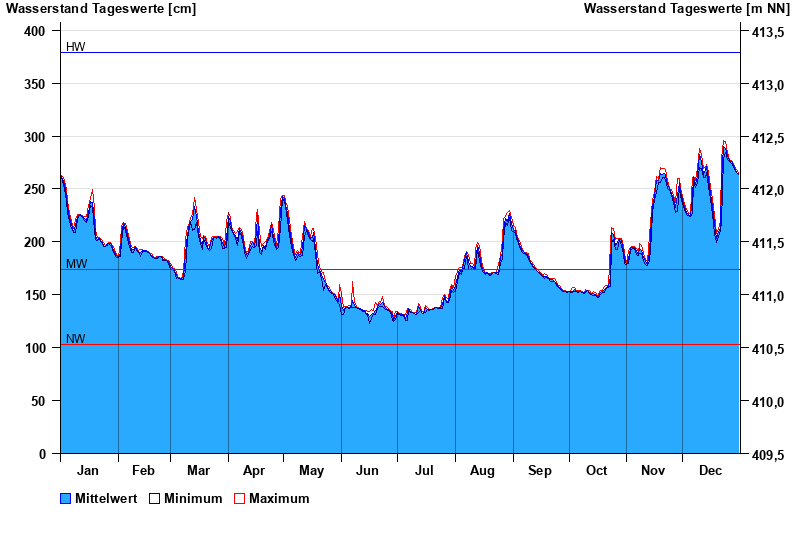Select the Dec month label
The height and width of the screenshot is (550, 800).
711,470
